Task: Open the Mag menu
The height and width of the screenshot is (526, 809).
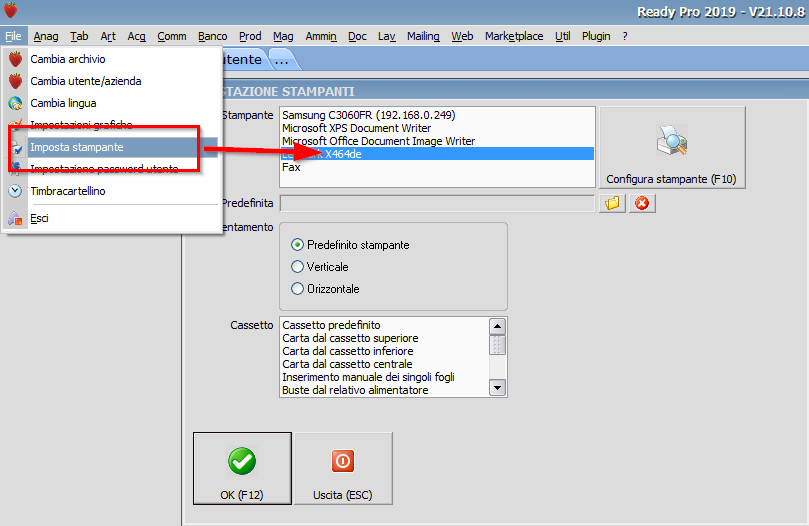Action: [x=283, y=36]
